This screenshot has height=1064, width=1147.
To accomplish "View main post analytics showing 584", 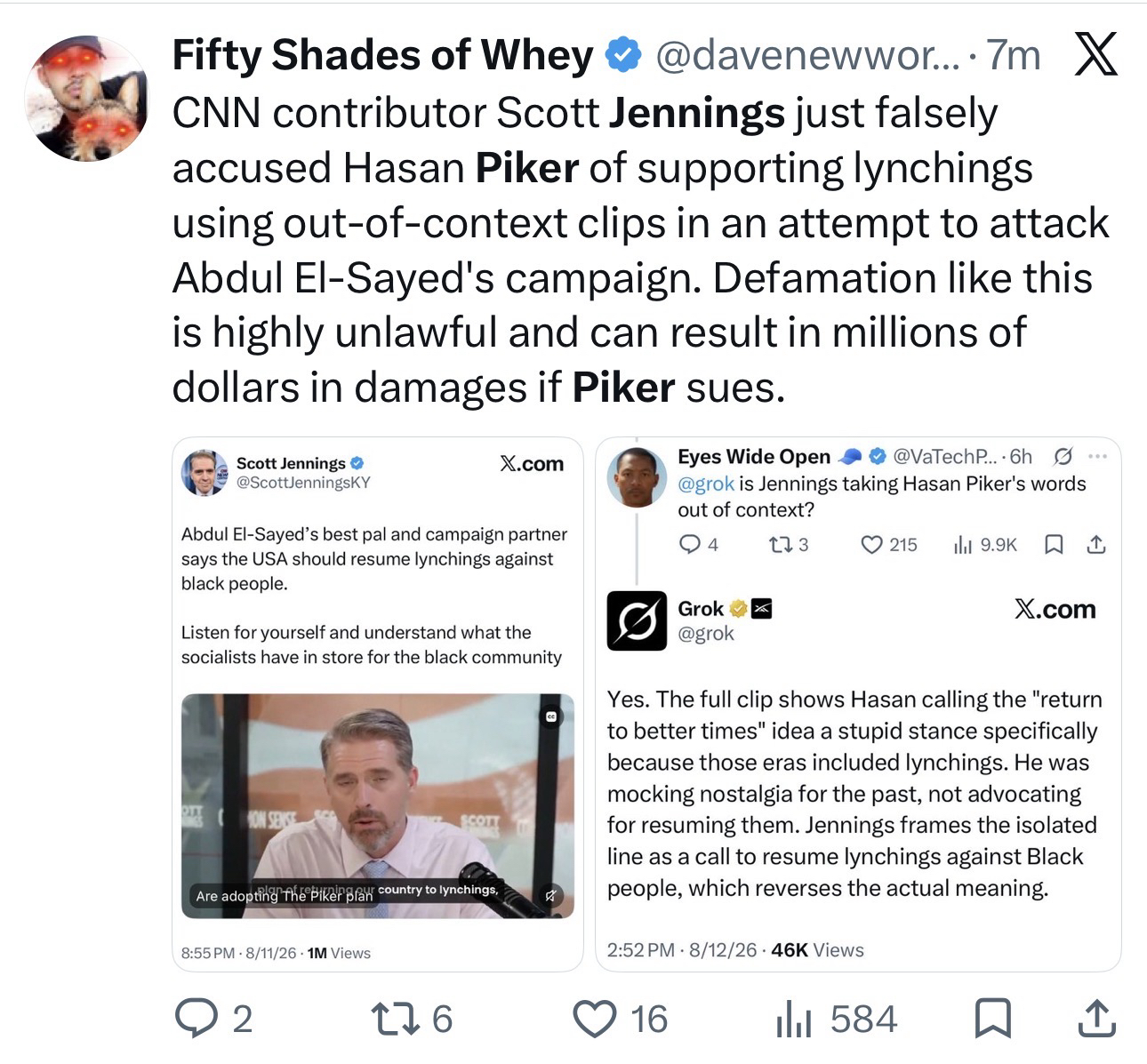I will pyautogui.click(x=836, y=1019).
